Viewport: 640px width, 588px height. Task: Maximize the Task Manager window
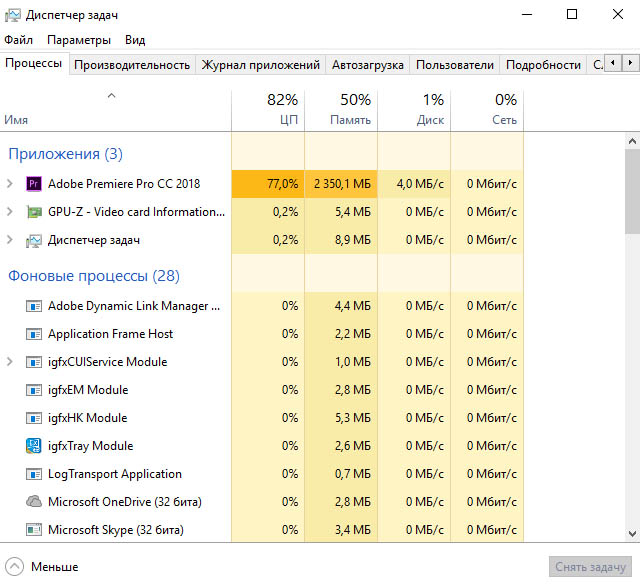point(572,15)
